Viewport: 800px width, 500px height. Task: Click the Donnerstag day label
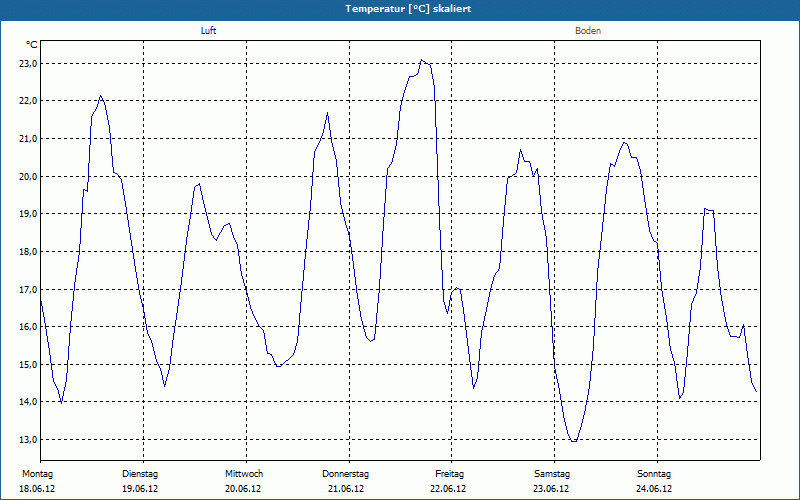coord(345,474)
